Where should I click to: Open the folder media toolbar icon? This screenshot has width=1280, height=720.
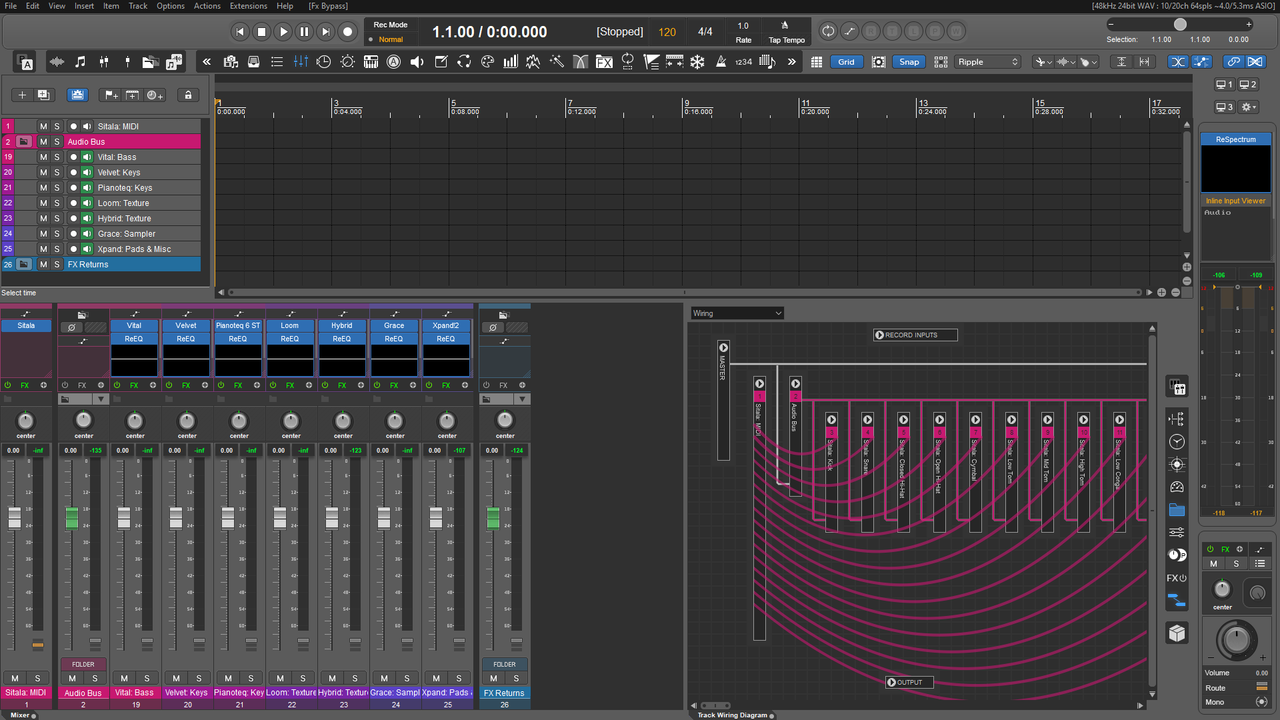[x=150, y=62]
